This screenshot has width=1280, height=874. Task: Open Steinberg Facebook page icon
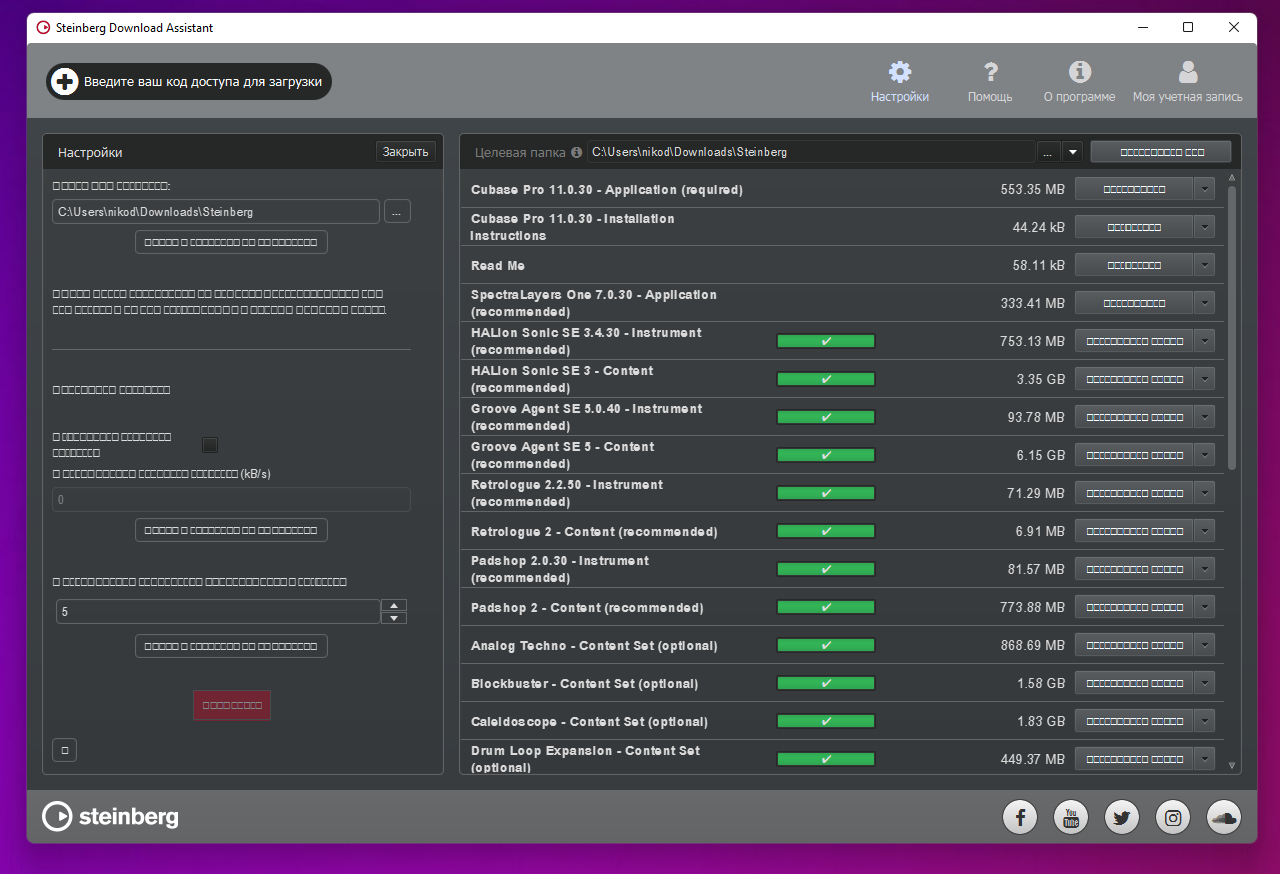click(1019, 818)
